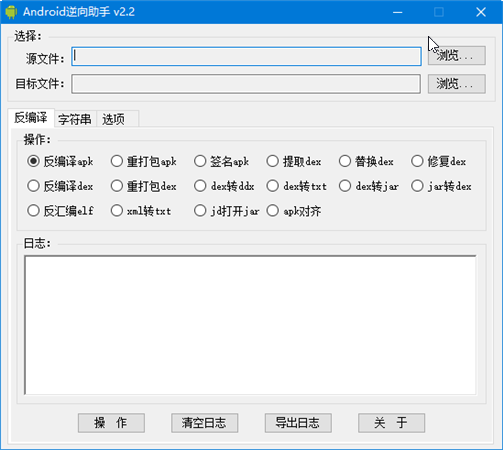The image size is (503, 450).
Task: Browse for the 目标文件 target file
Action: click(456, 84)
